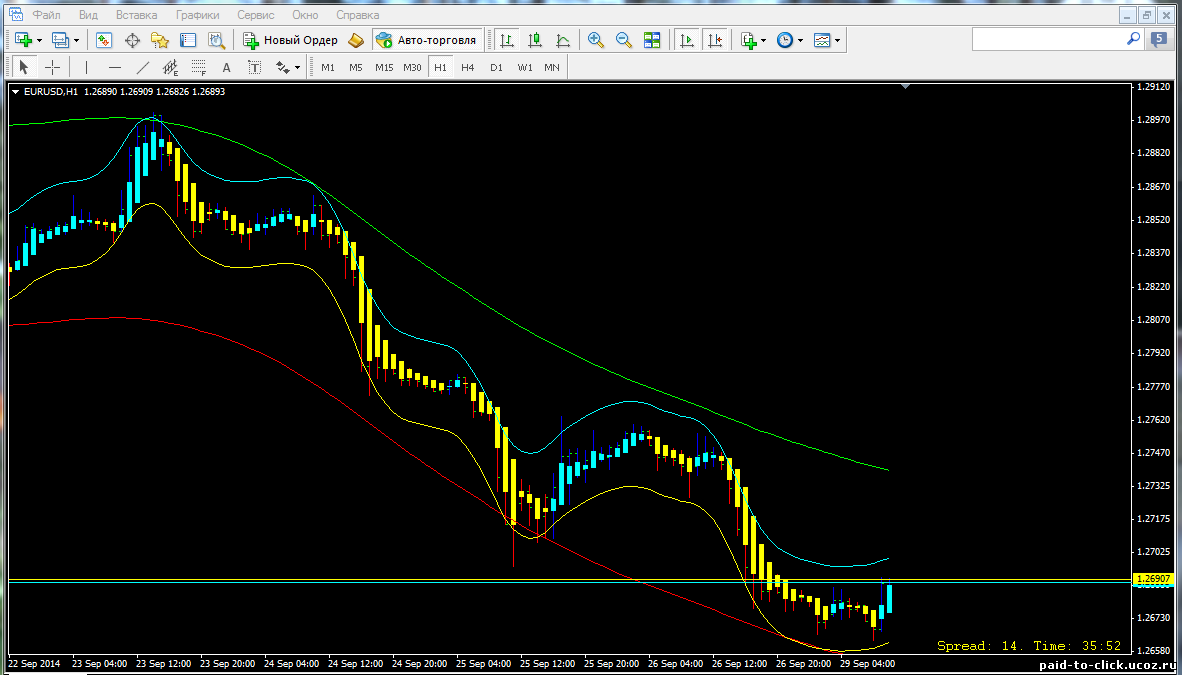This screenshot has width=1182, height=675.
Task: Select the text label tool
Action: (255, 67)
